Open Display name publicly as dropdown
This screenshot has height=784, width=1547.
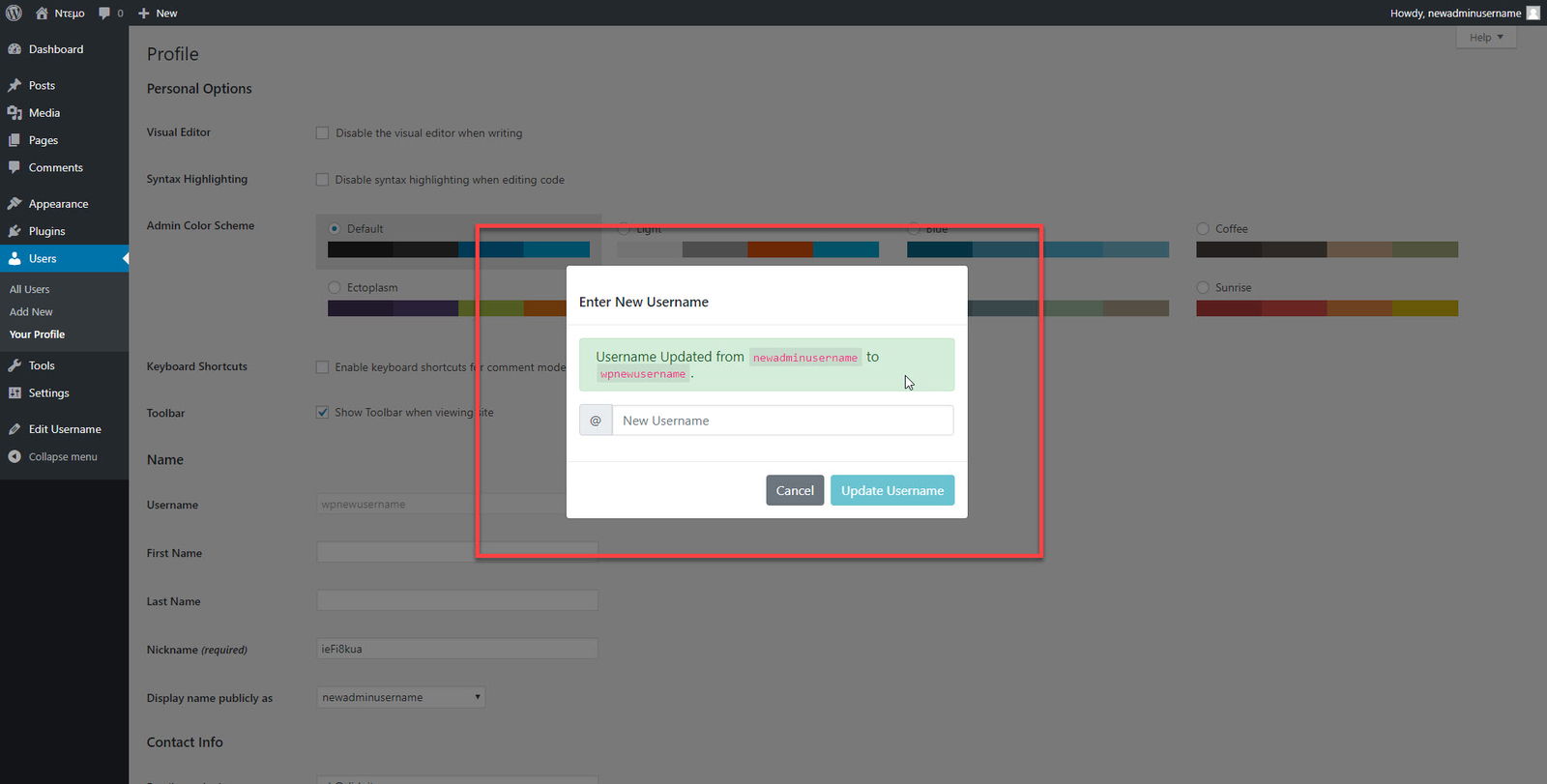[x=400, y=697]
